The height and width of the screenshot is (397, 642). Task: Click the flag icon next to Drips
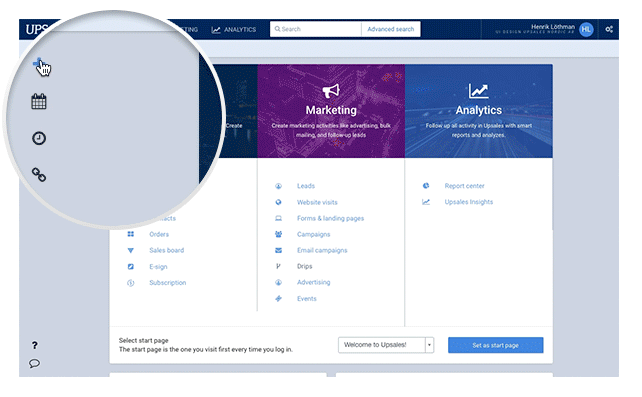click(278, 266)
